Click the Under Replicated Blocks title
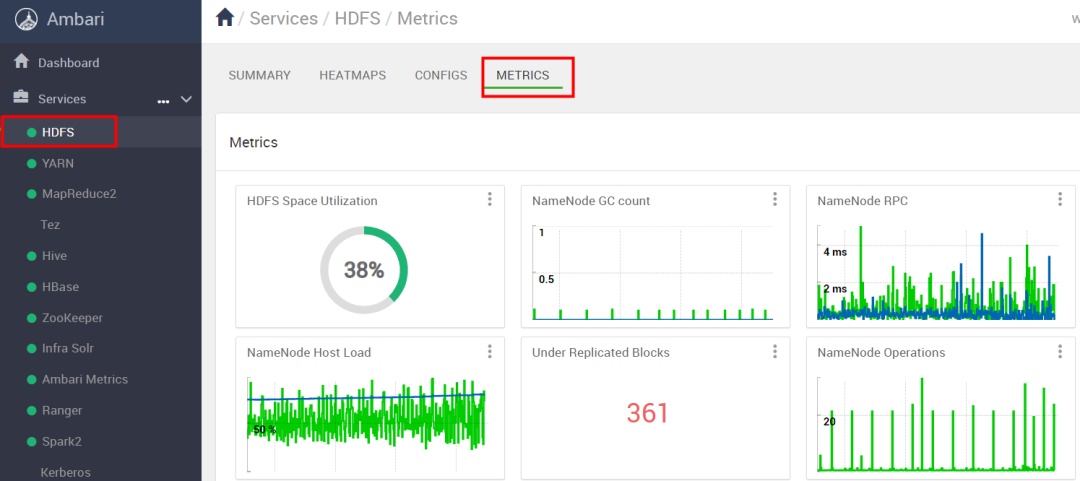 (601, 353)
